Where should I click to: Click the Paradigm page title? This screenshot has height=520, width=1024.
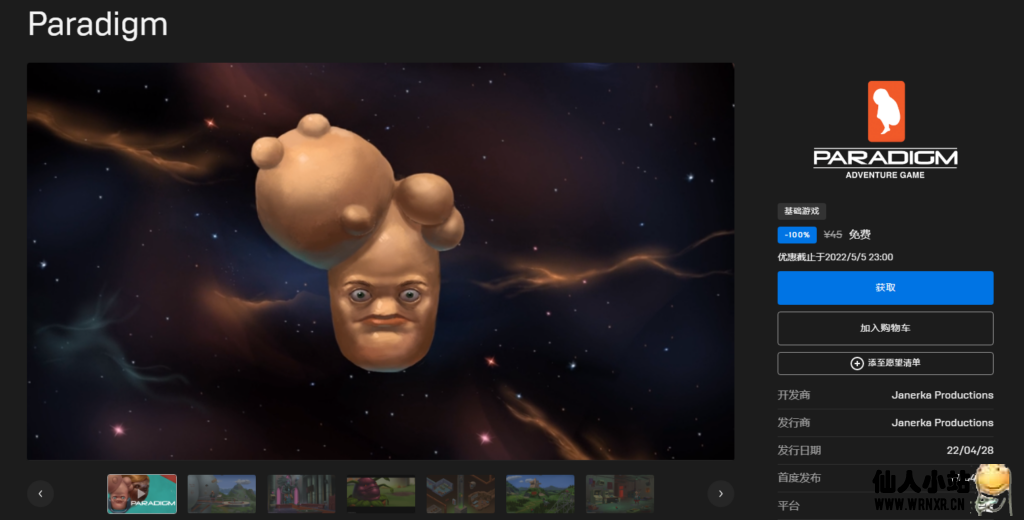coord(97,25)
